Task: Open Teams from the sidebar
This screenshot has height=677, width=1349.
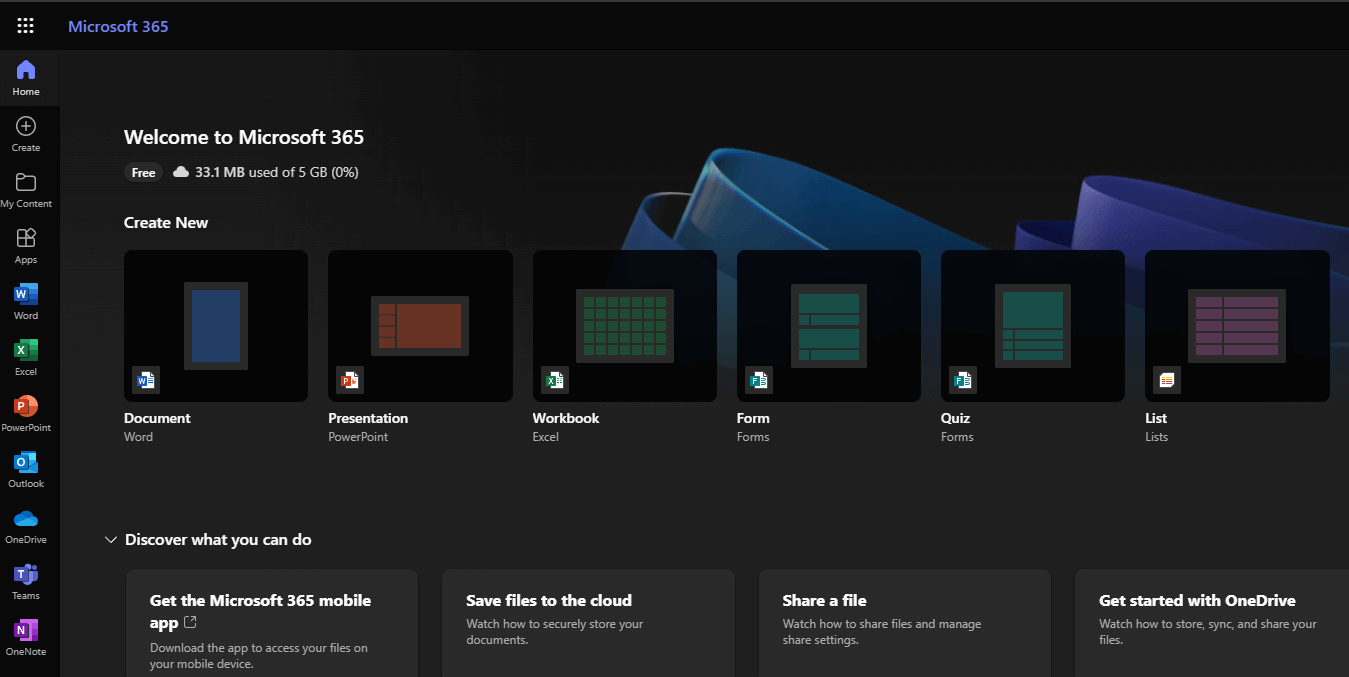Action: point(25,583)
